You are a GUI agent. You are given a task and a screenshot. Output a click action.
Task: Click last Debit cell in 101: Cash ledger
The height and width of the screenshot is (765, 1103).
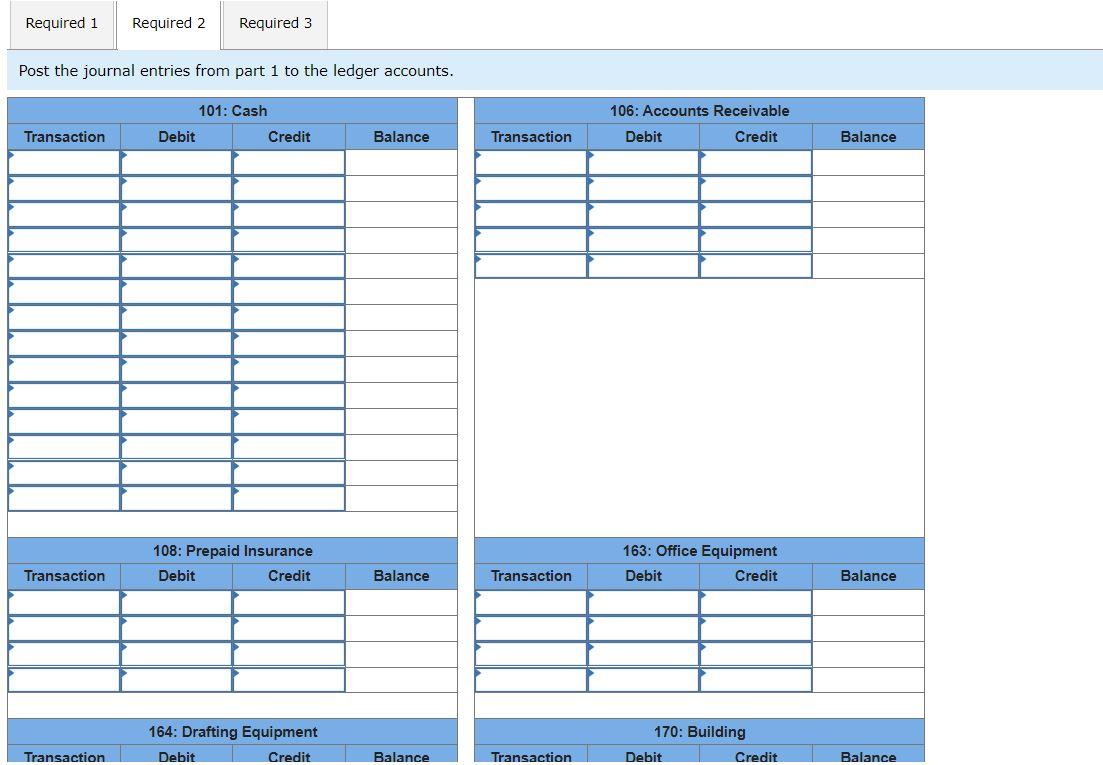point(177,498)
